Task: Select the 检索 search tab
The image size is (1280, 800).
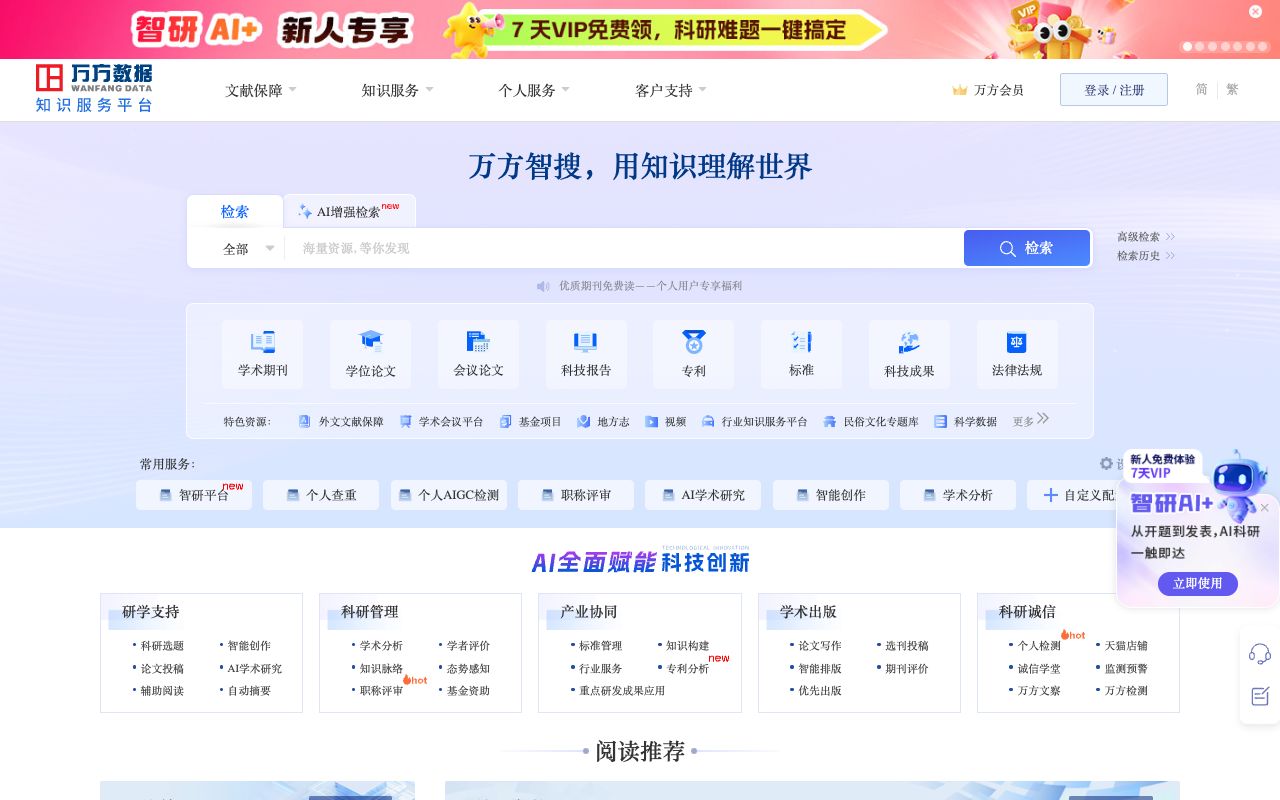Action: point(234,211)
